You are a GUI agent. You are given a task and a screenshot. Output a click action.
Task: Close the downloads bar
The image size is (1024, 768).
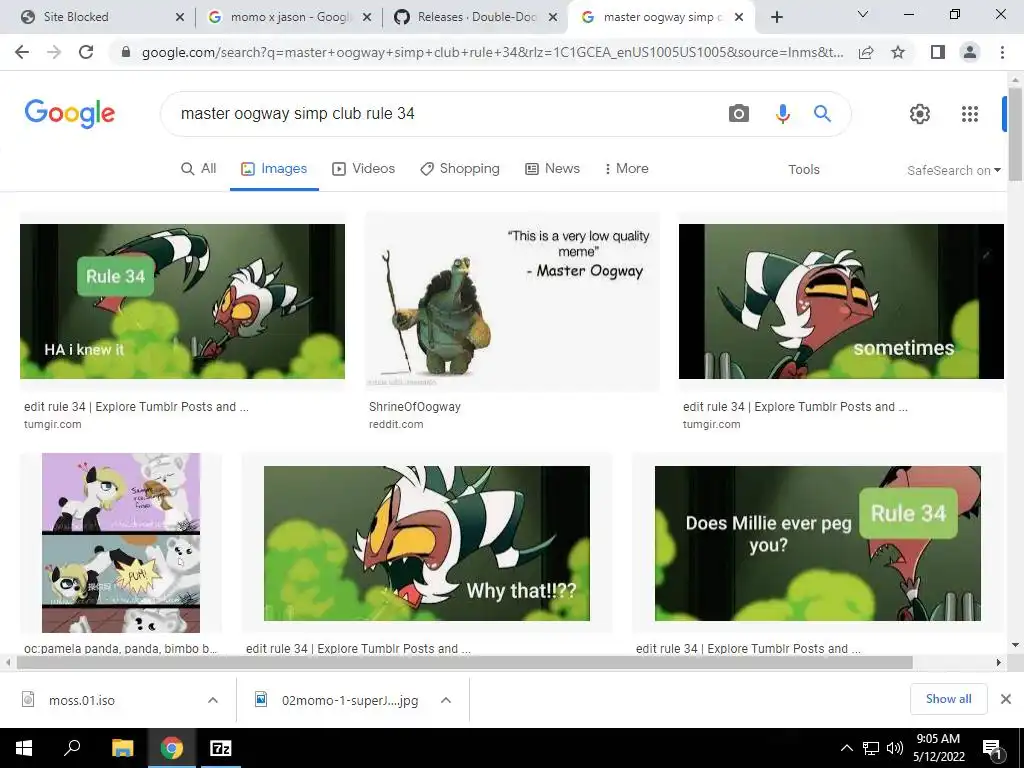click(x=1006, y=699)
